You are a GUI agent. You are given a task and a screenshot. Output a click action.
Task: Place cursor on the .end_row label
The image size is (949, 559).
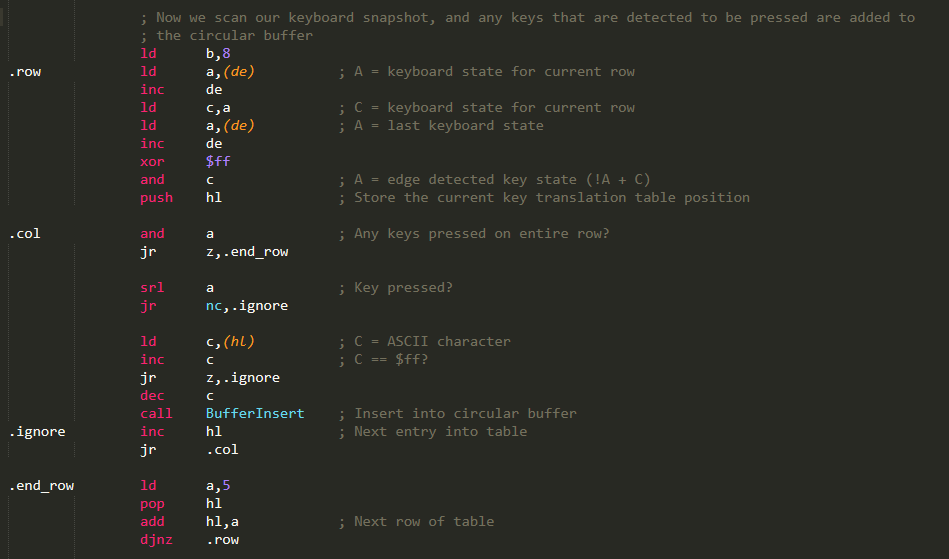[x=41, y=486]
